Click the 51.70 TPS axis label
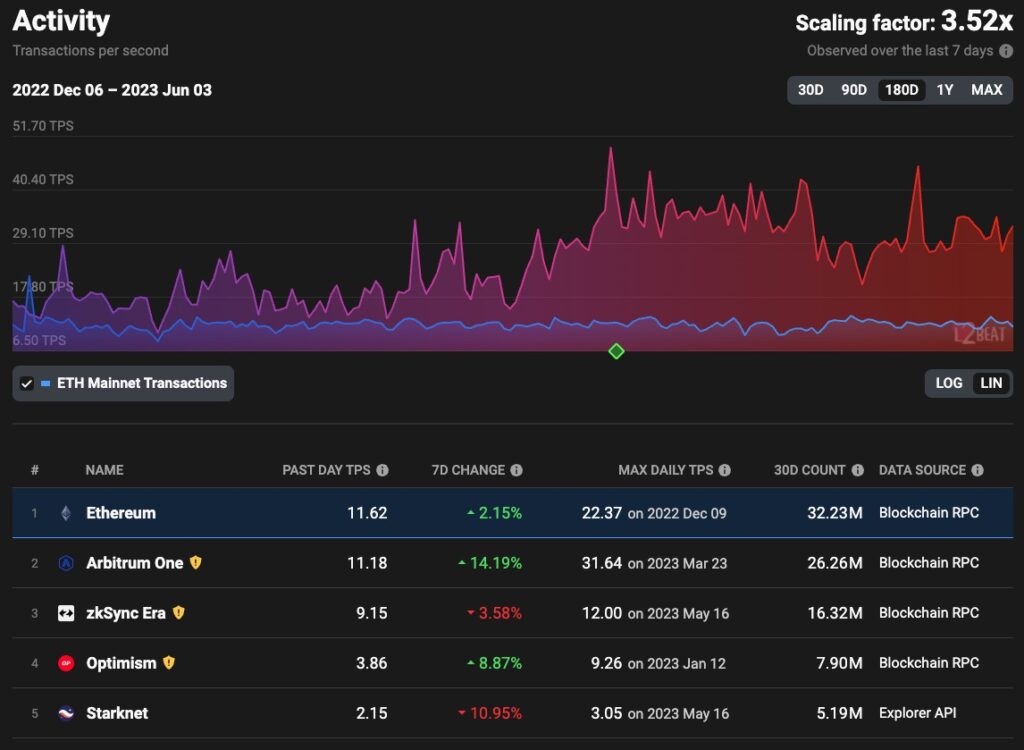 pyautogui.click(x=43, y=126)
